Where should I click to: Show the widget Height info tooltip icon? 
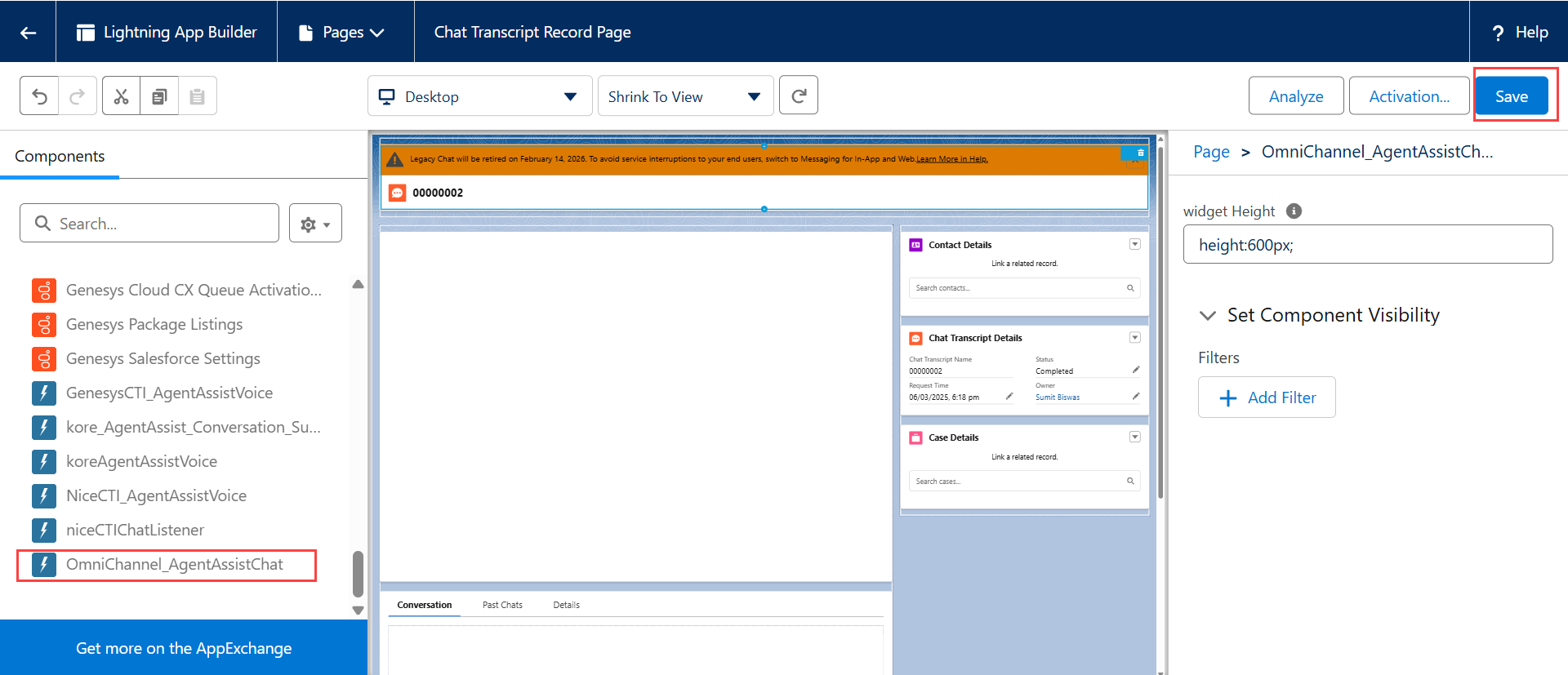[x=1294, y=211]
